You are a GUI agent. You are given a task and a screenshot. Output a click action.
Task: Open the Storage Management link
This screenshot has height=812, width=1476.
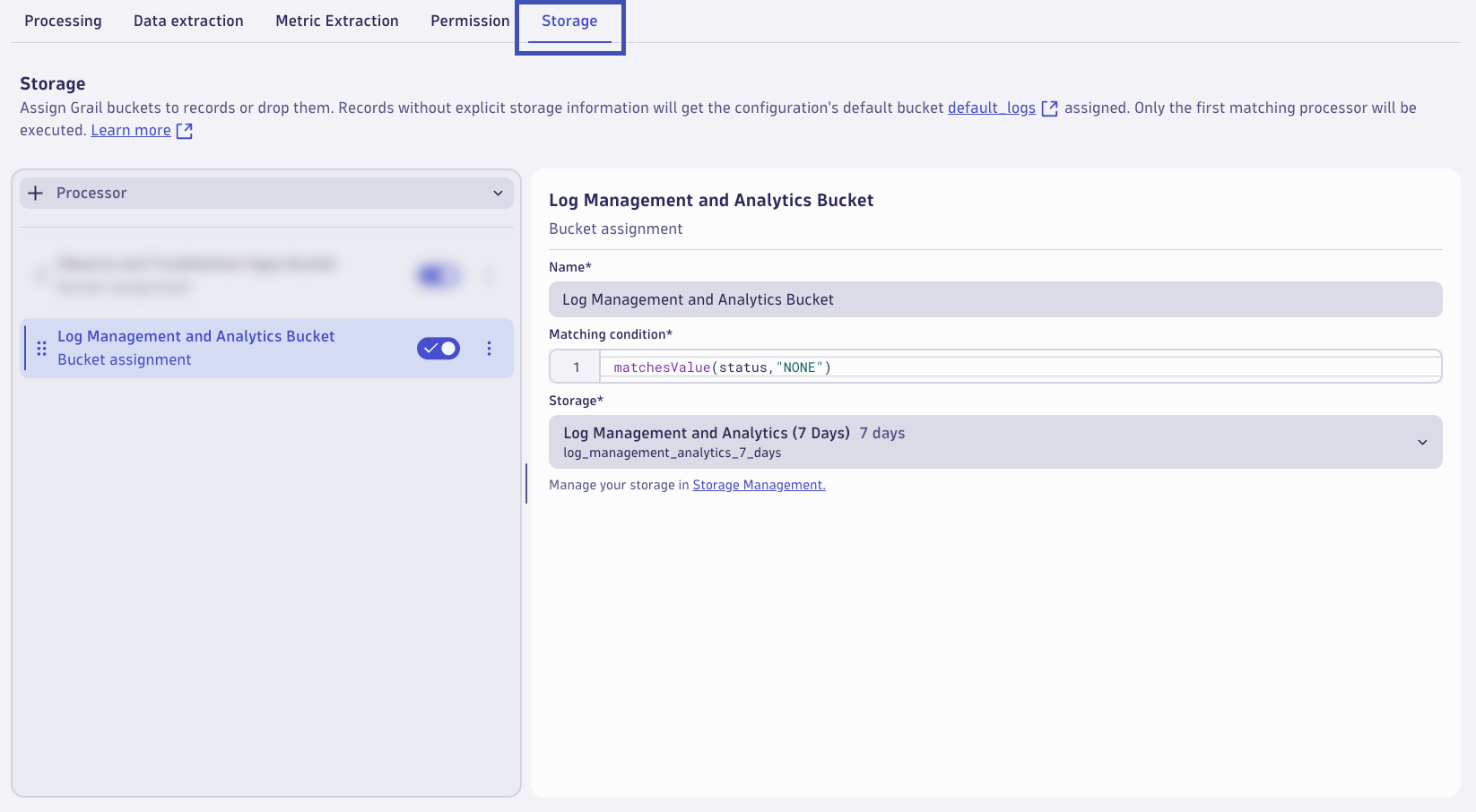[x=759, y=485]
